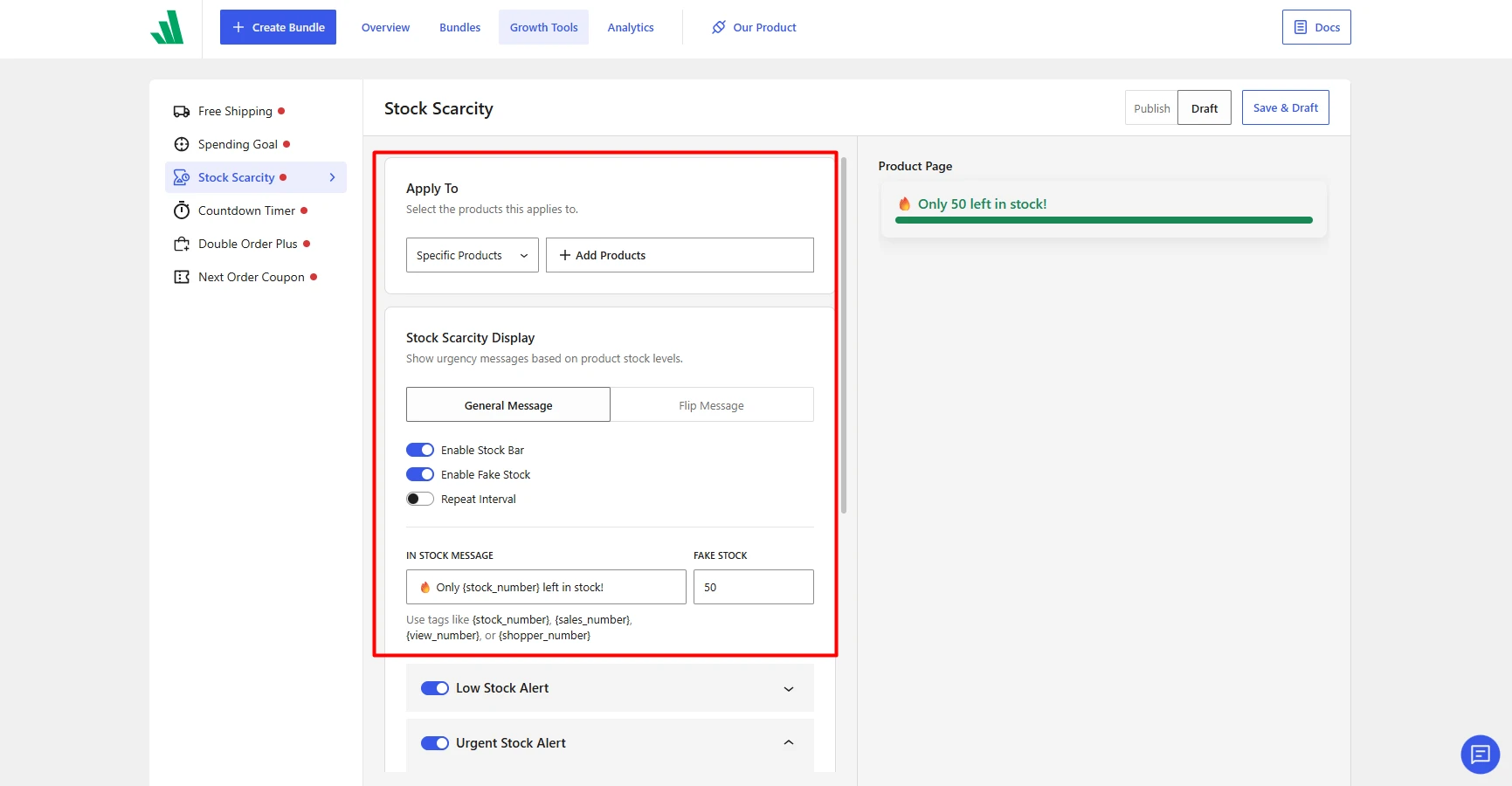Click the In Stock Message input field

pos(546,587)
